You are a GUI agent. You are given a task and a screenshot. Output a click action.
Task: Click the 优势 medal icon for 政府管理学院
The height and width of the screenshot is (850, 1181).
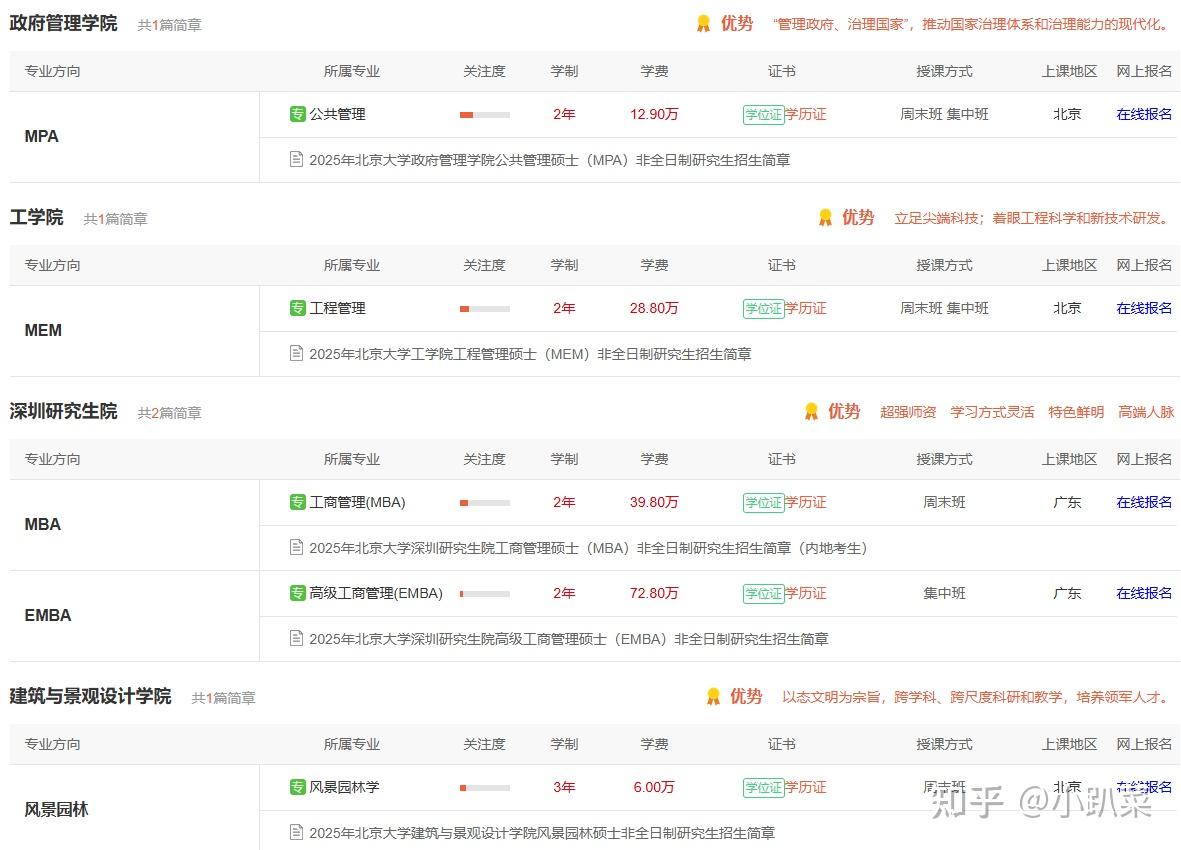703,23
